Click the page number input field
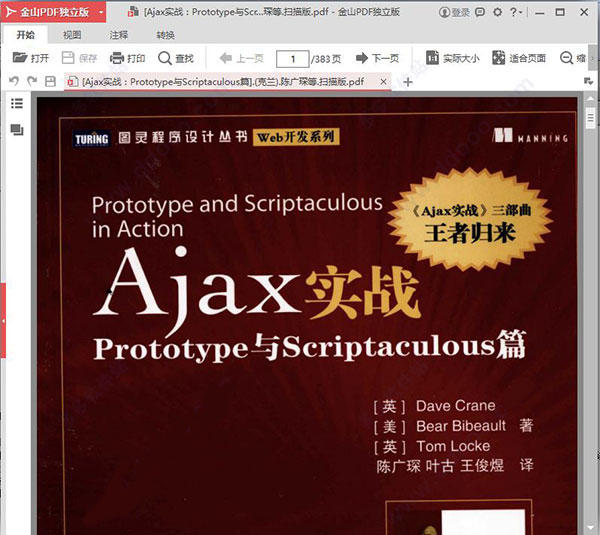The image size is (600, 535). pyautogui.click(x=293, y=59)
